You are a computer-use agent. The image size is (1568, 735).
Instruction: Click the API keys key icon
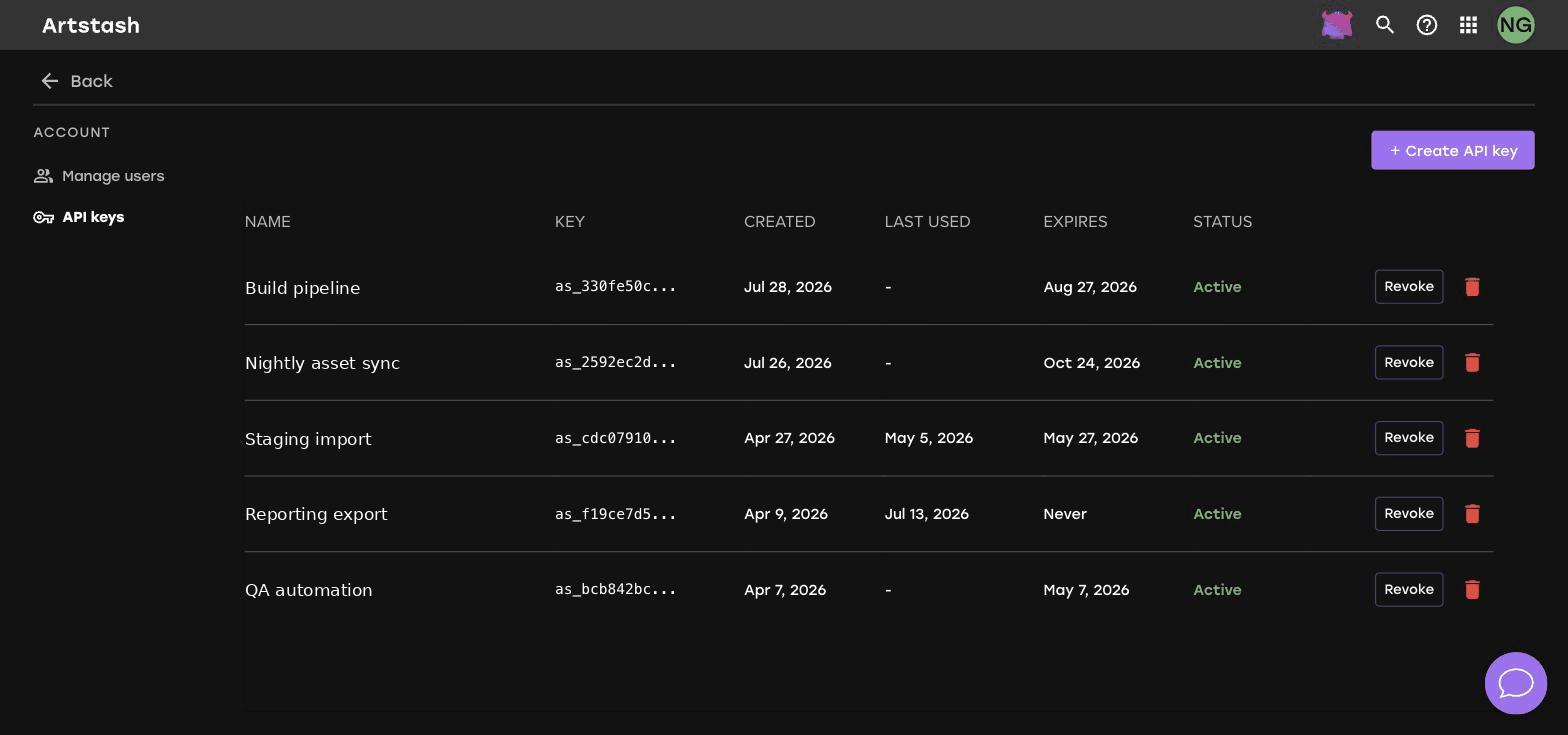coord(43,217)
